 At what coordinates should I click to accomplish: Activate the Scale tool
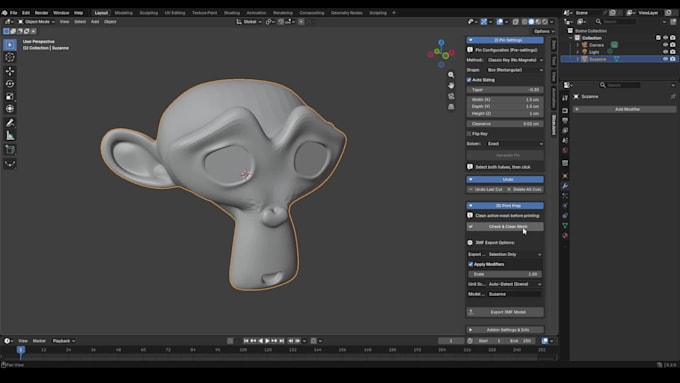tap(10, 96)
